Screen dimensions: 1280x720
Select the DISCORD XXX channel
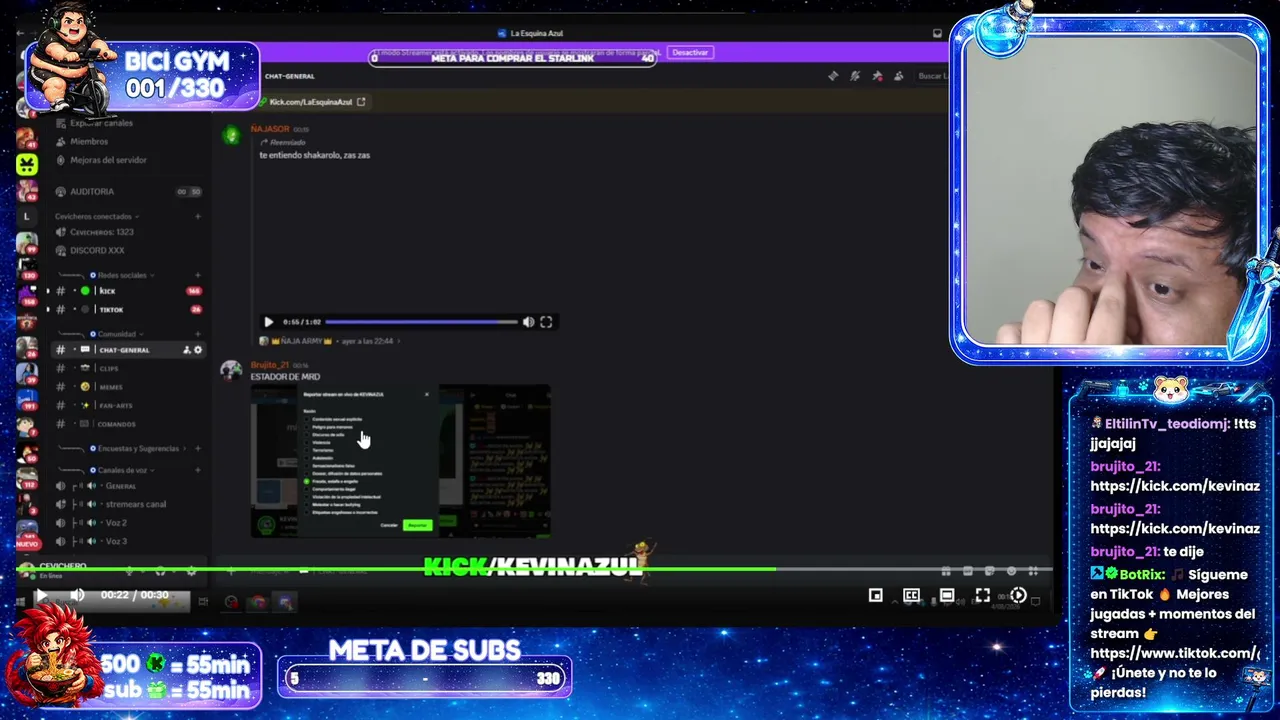point(91,251)
